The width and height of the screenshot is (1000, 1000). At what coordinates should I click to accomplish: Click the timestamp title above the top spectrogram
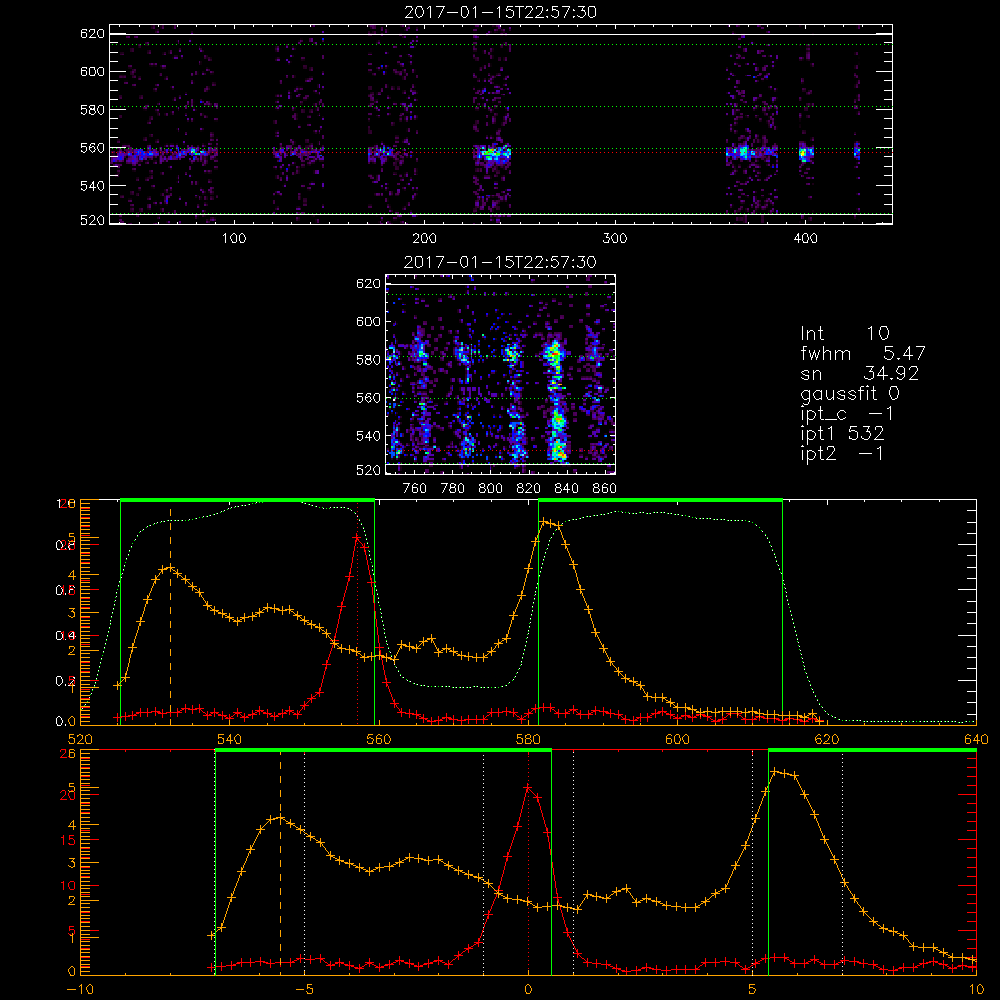coord(500,11)
